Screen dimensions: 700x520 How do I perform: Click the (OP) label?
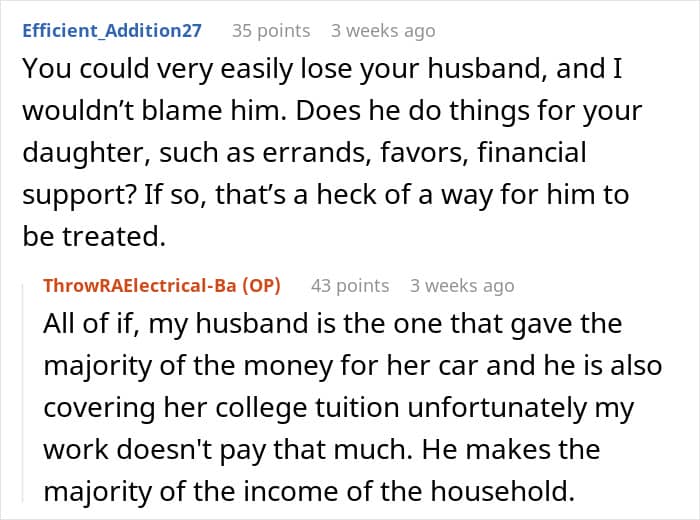[260, 285]
